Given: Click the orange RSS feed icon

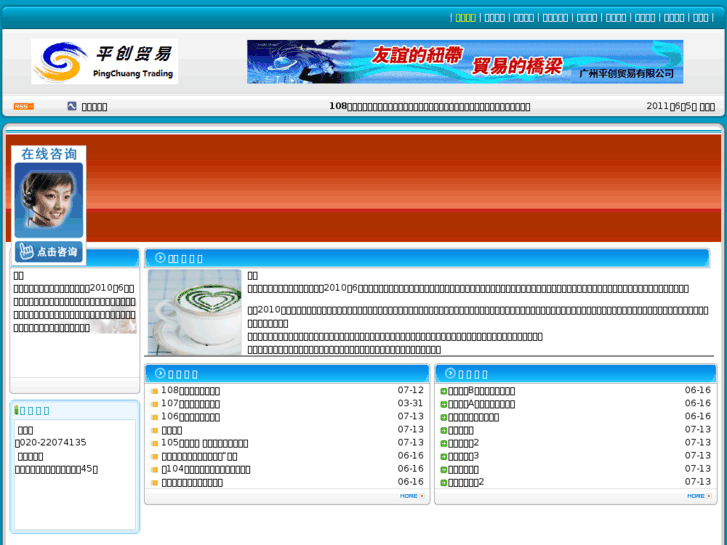Looking at the screenshot, I should click(x=24, y=107).
